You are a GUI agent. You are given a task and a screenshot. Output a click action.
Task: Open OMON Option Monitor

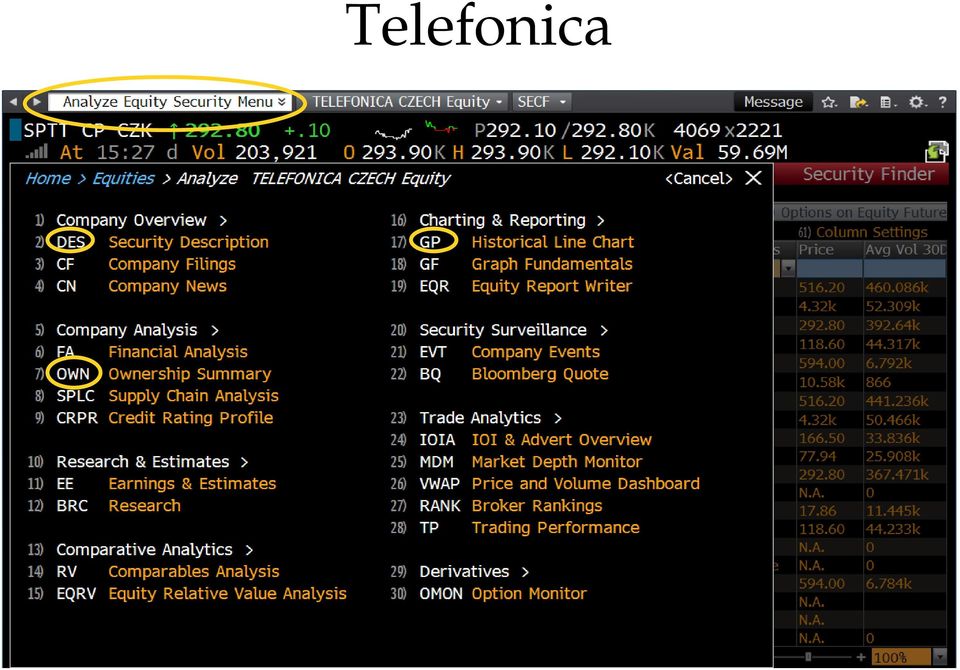[x=503, y=594]
